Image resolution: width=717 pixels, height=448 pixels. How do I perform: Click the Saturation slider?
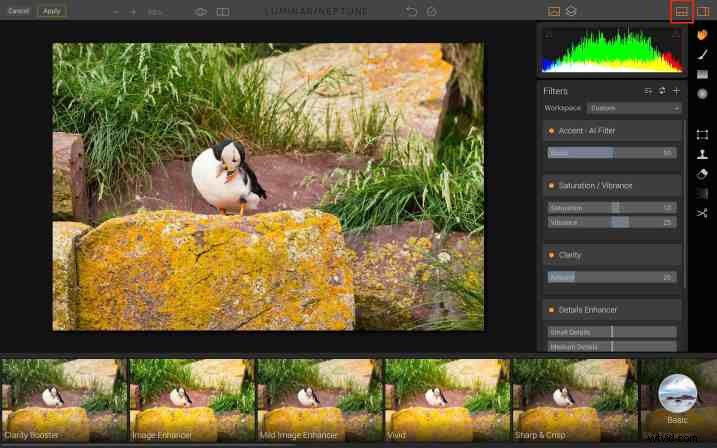pyautogui.click(x=612, y=208)
